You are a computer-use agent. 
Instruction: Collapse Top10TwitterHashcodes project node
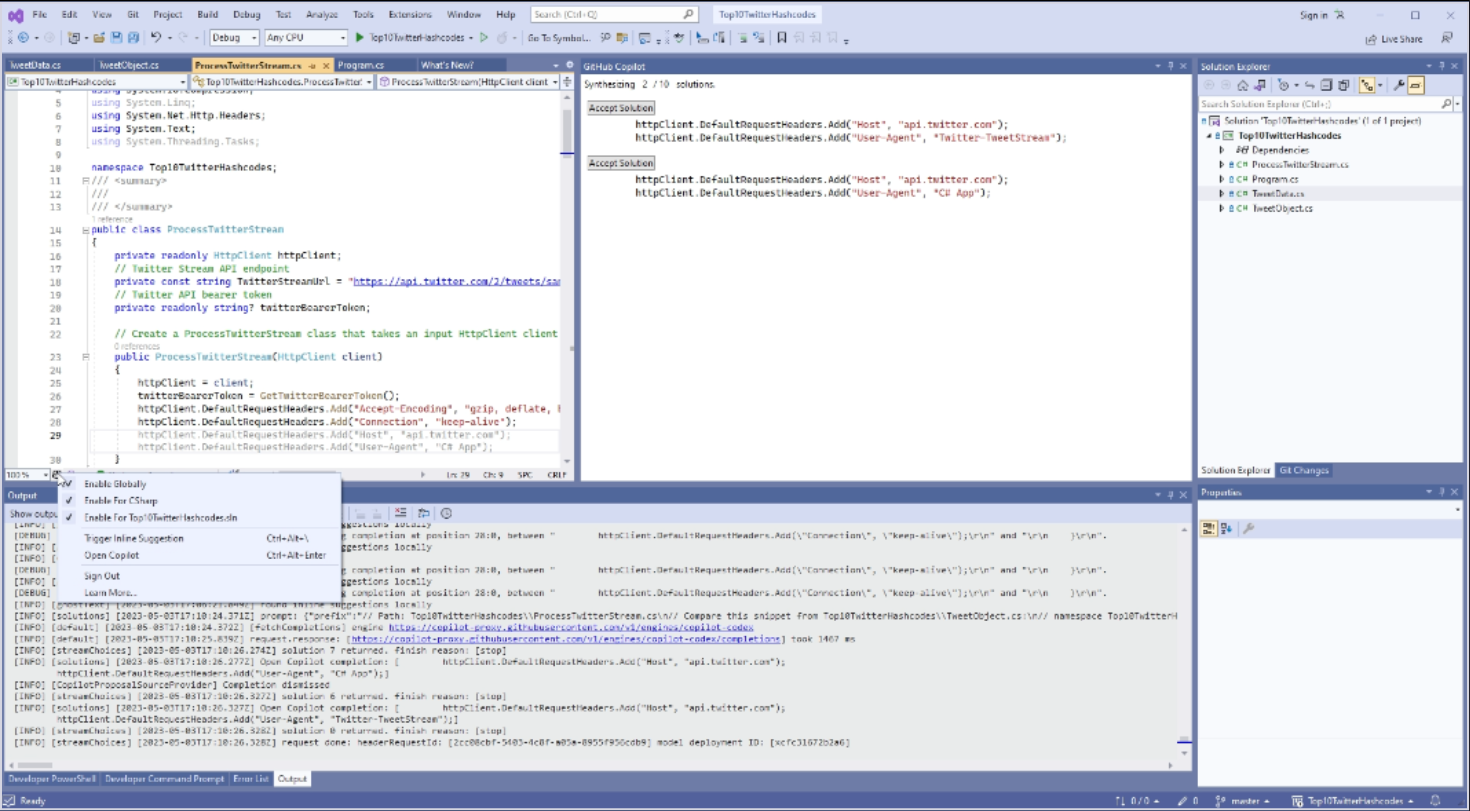[1209, 135]
